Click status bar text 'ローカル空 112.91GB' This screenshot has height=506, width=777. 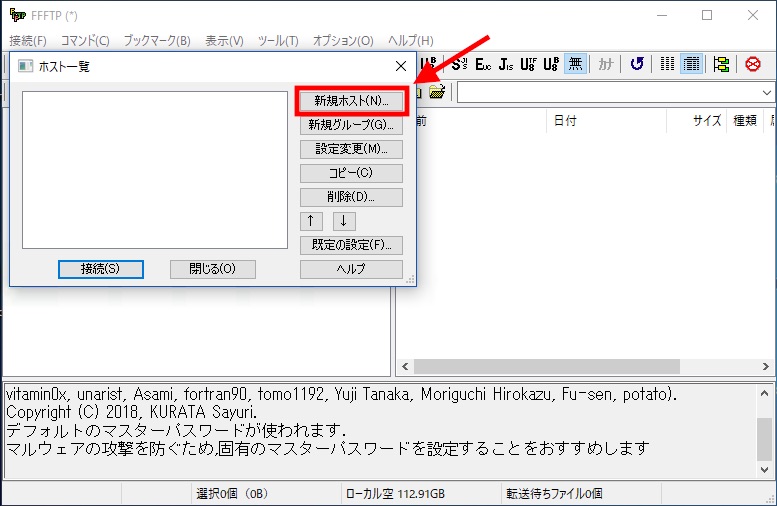[x=395, y=494]
